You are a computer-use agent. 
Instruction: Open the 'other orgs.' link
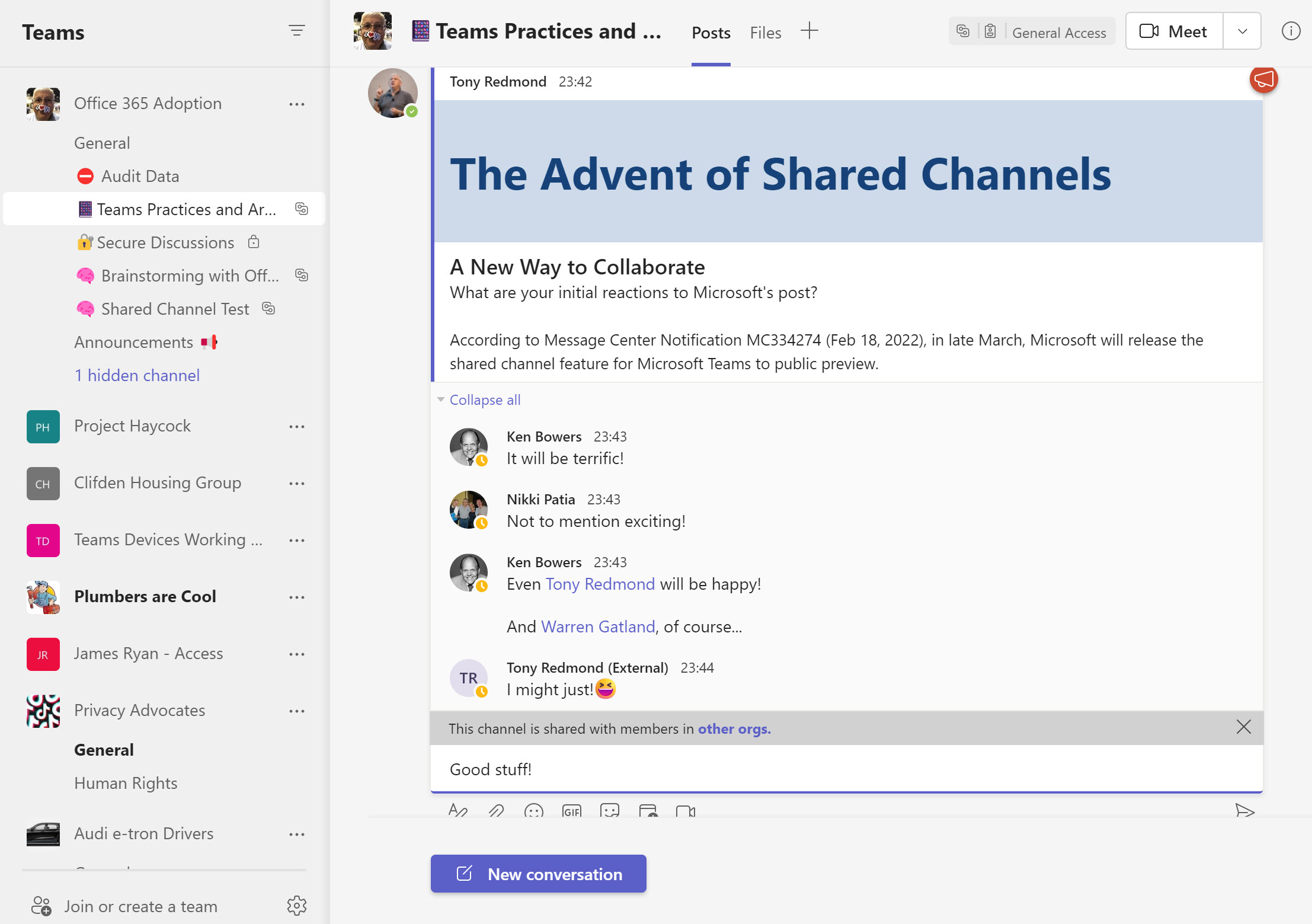click(x=734, y=728)
